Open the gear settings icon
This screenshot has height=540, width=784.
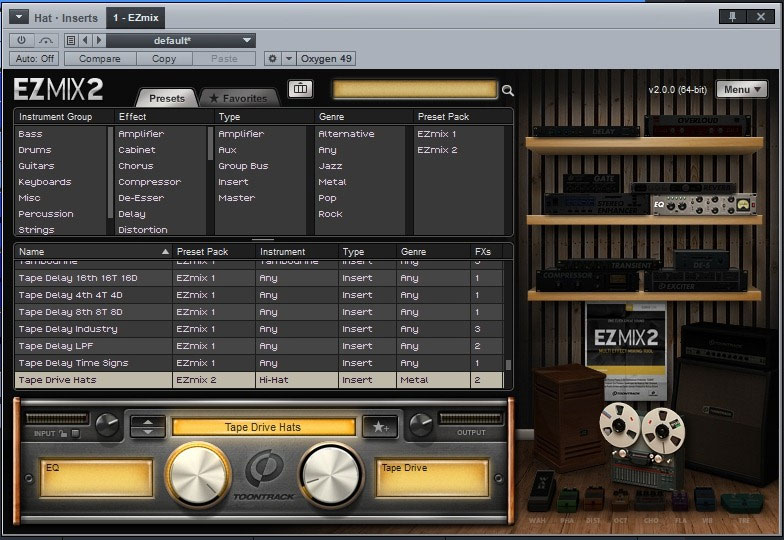tap(272, 58)
